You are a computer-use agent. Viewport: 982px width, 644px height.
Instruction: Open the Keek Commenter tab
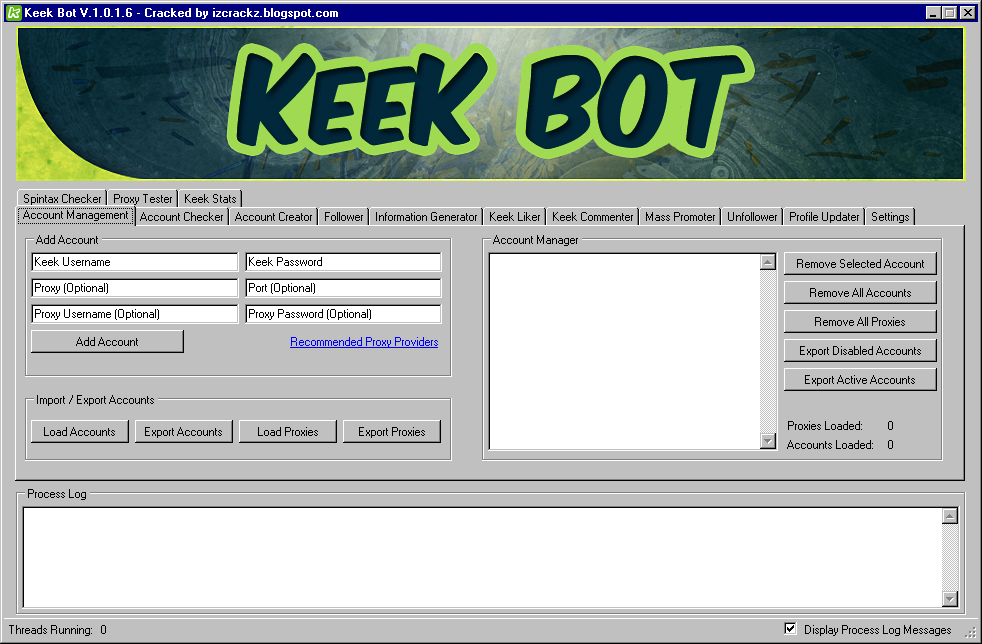pos(592,217)
